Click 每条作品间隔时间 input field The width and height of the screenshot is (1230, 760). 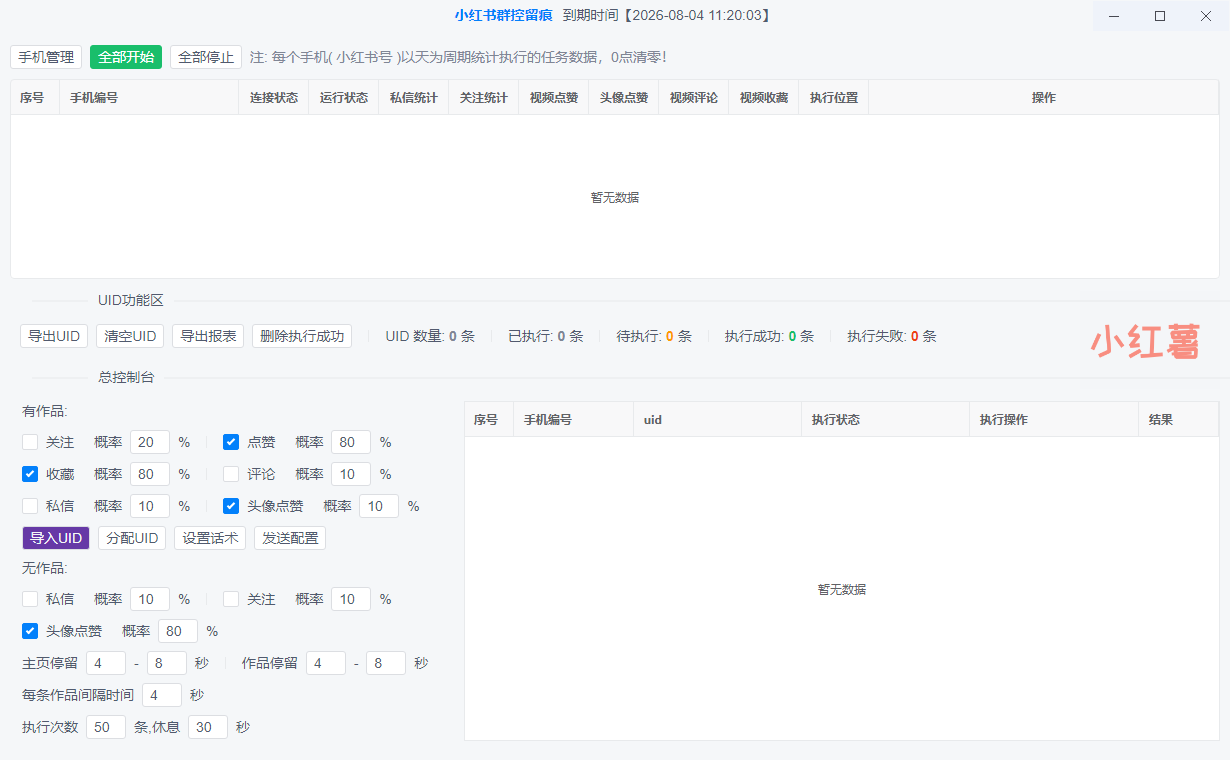coord(162,695)
